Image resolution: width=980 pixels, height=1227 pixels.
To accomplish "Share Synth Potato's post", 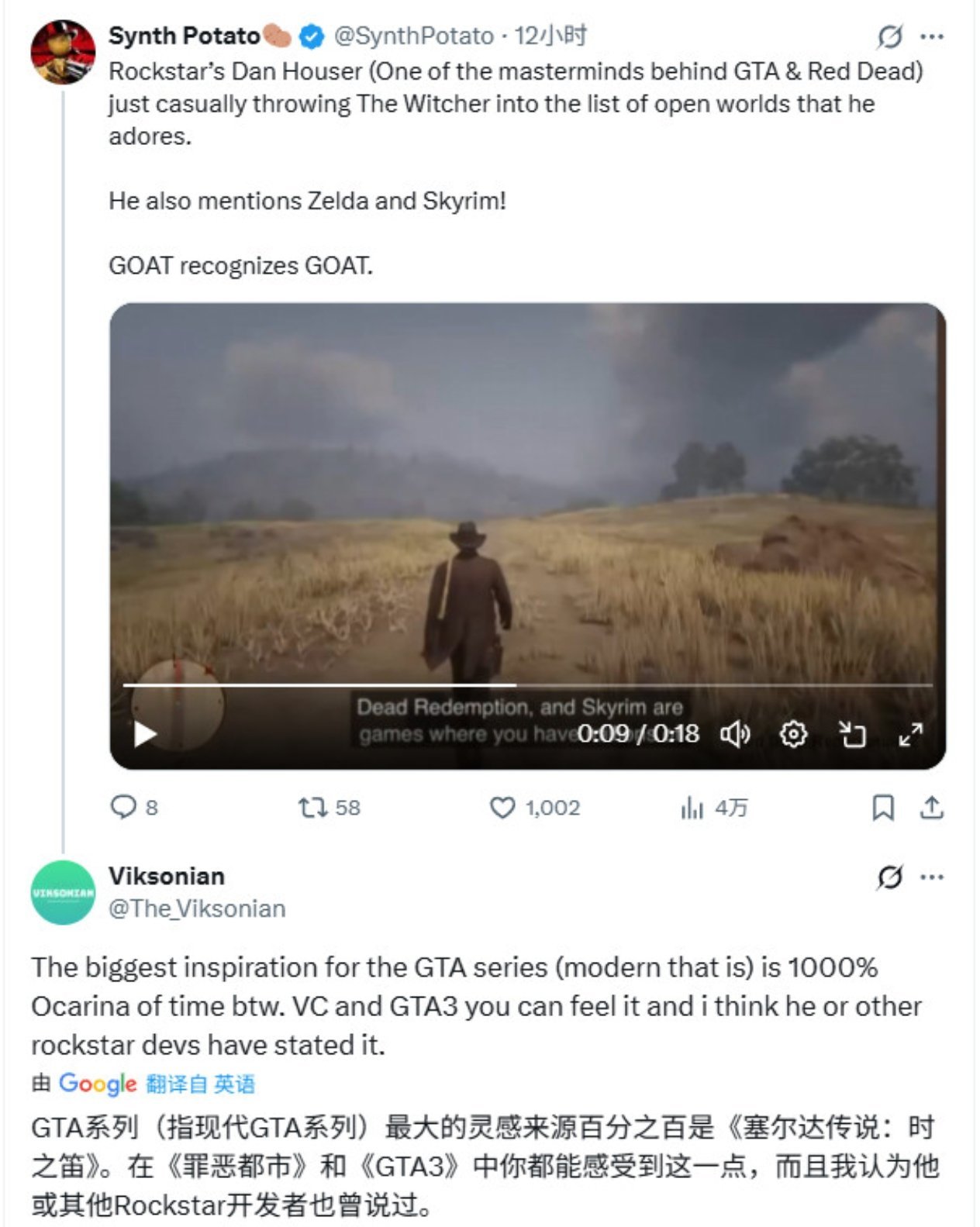I will click(931, 808).
